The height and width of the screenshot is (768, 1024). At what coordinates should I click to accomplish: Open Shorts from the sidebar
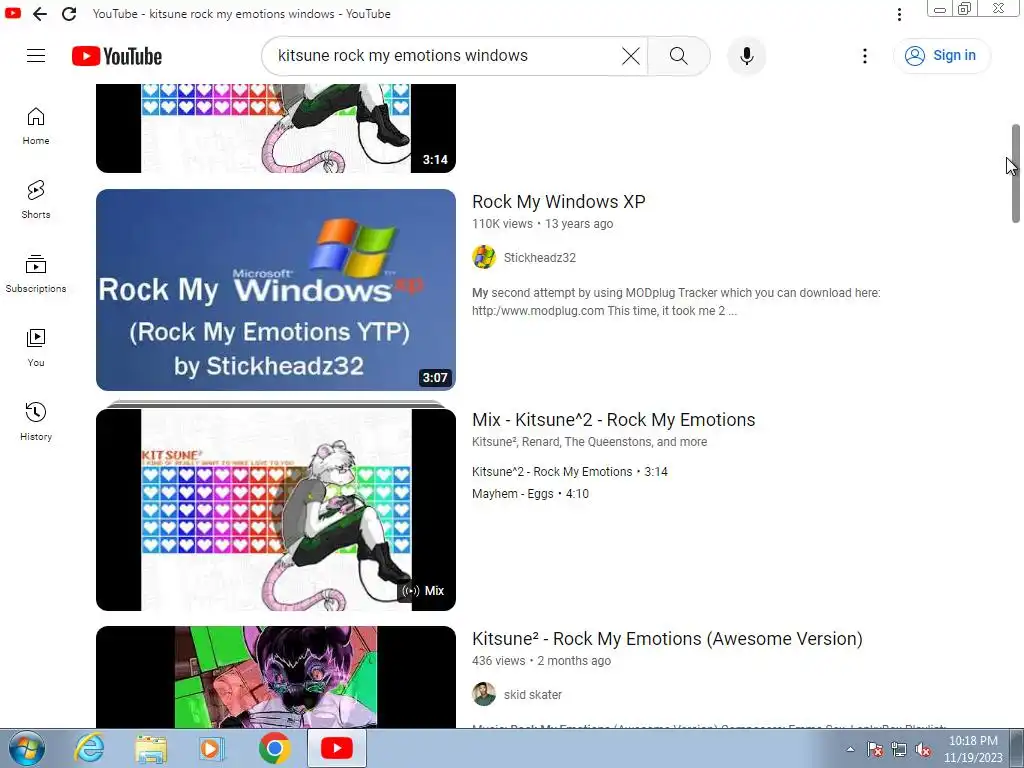pyautogui.click(x=36, y=200)
